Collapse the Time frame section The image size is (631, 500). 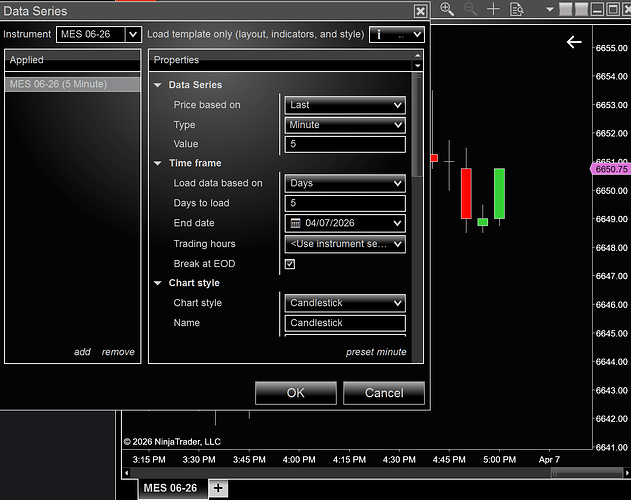tap(158, 163)
